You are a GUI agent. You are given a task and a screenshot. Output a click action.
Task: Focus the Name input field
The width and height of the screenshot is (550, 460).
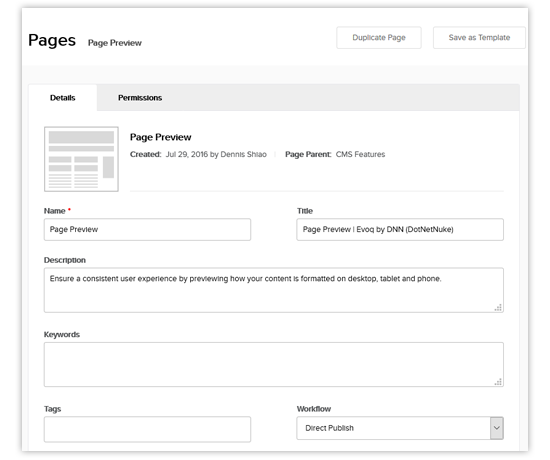[147, 229]
